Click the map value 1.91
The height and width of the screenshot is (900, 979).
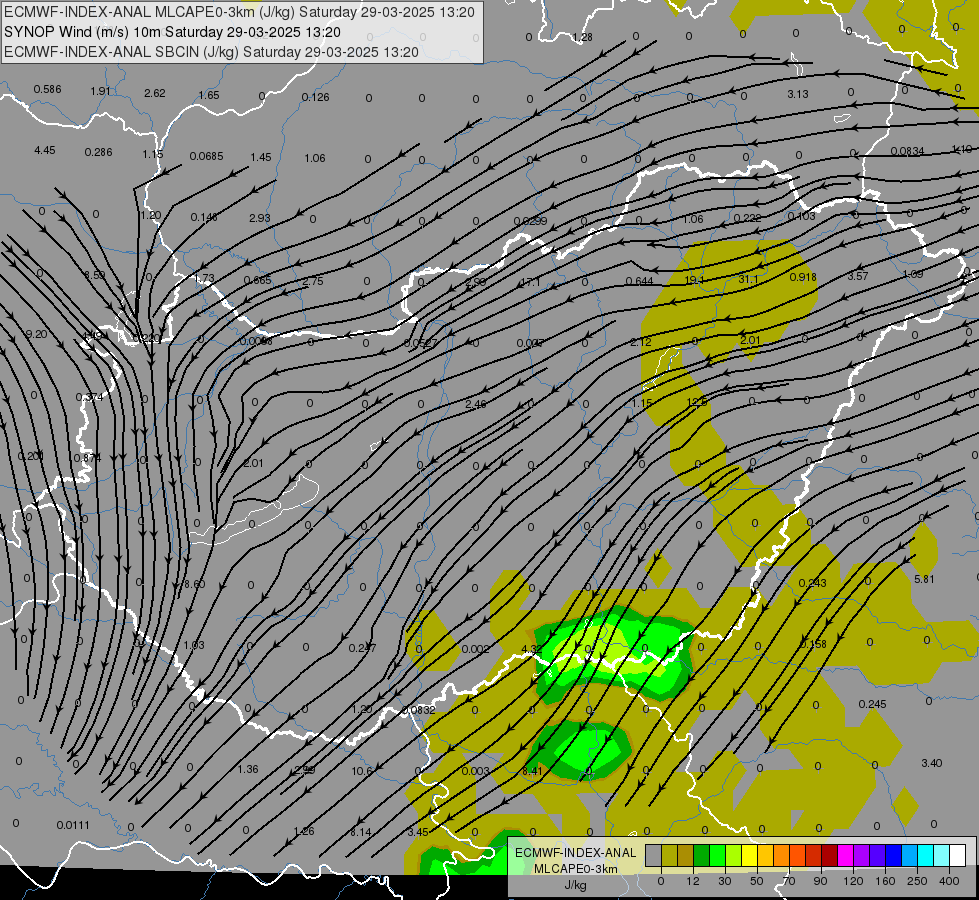[x=101, y=91]
